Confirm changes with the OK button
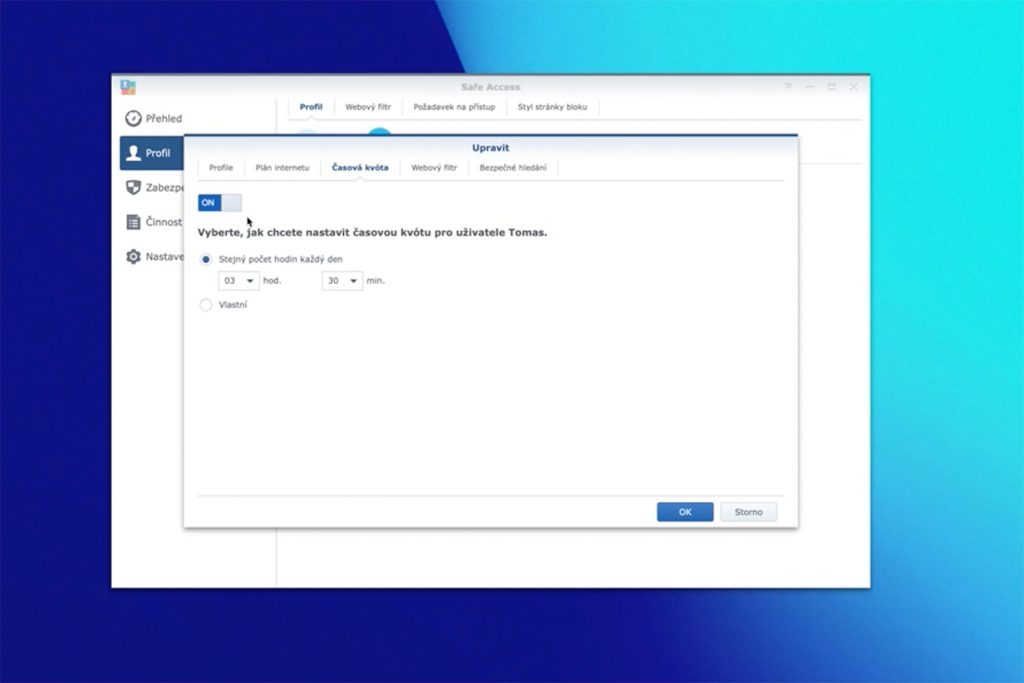 tap(685, 512)
